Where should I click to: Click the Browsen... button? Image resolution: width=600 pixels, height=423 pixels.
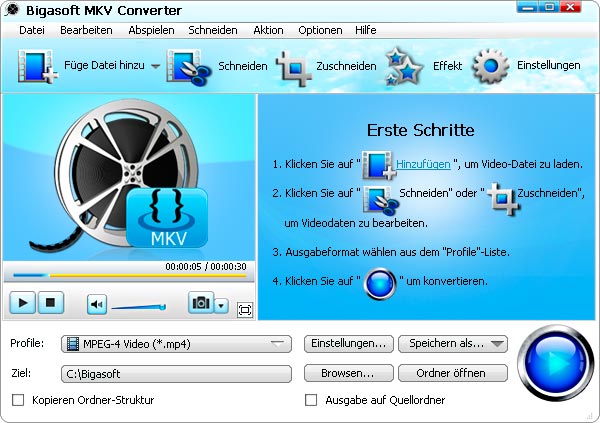point(349,373)
